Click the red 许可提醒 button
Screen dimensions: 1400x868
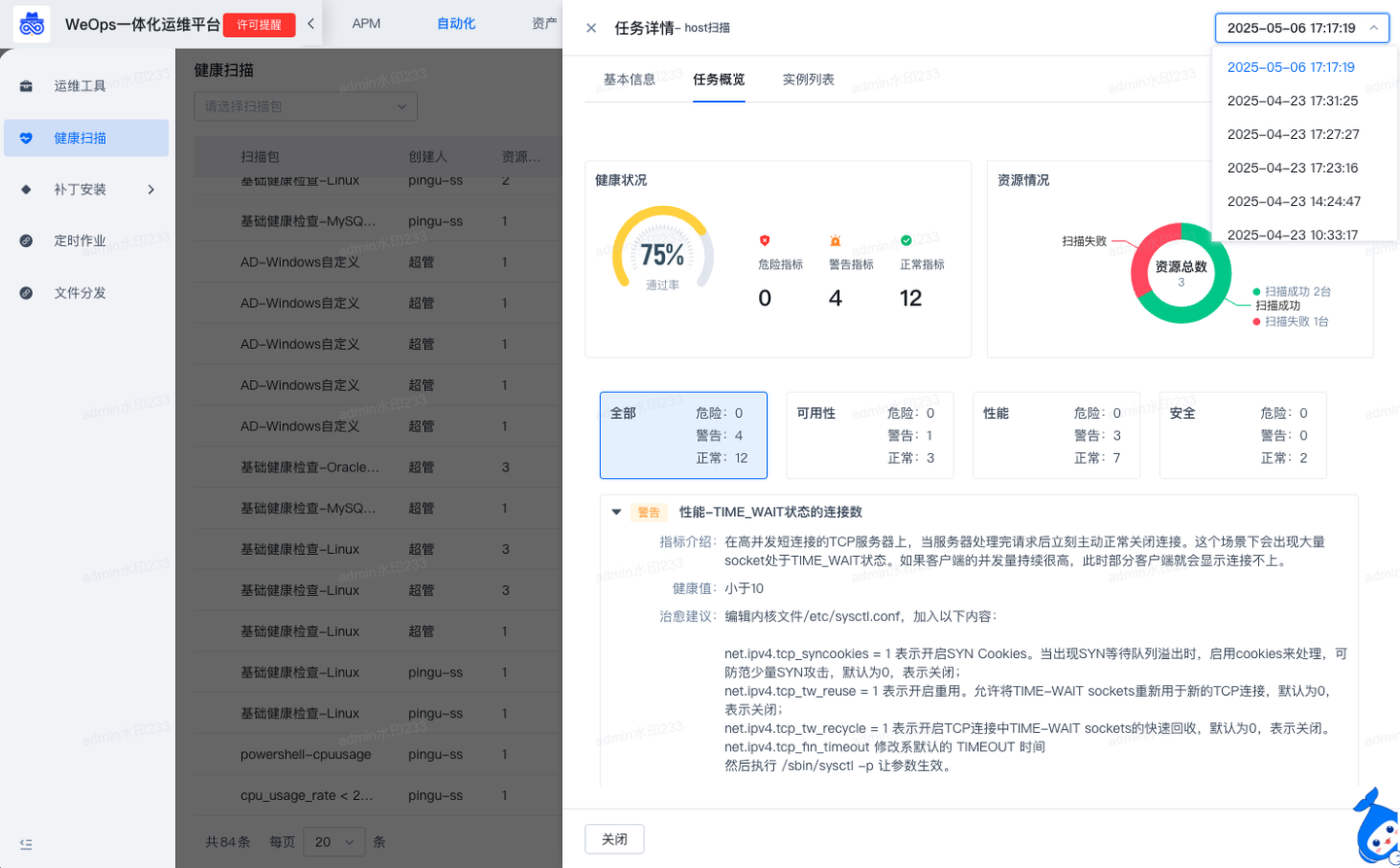click(259, 25)
